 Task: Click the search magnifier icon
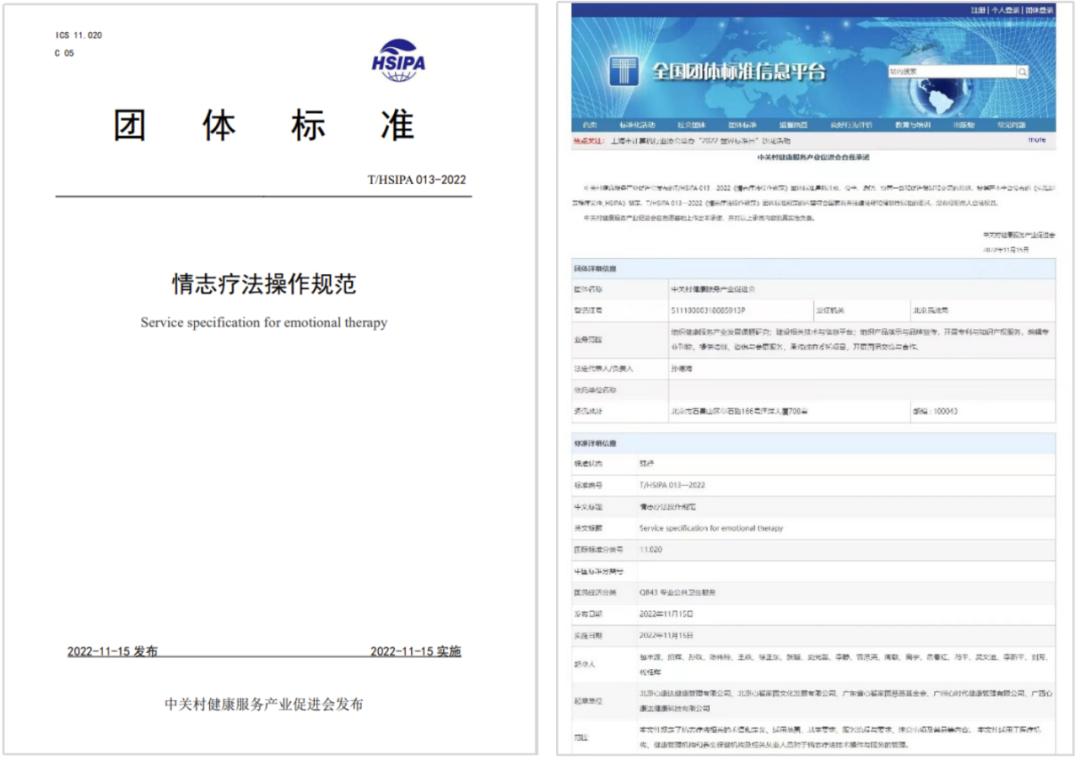pyautogui.click(x=1021, y=70)
